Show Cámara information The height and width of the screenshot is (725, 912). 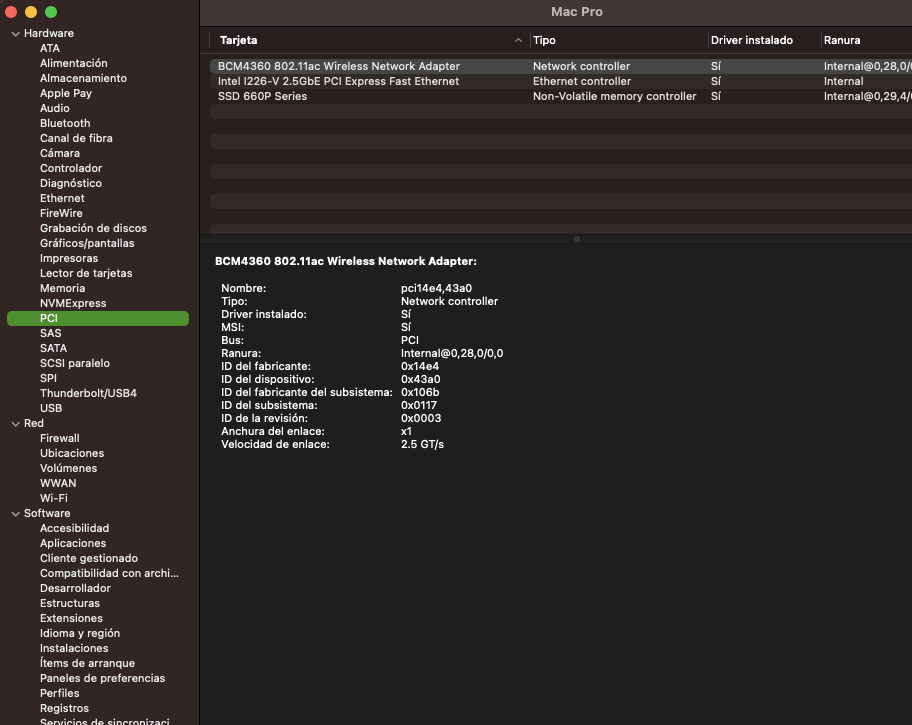(x=60, y=154)
